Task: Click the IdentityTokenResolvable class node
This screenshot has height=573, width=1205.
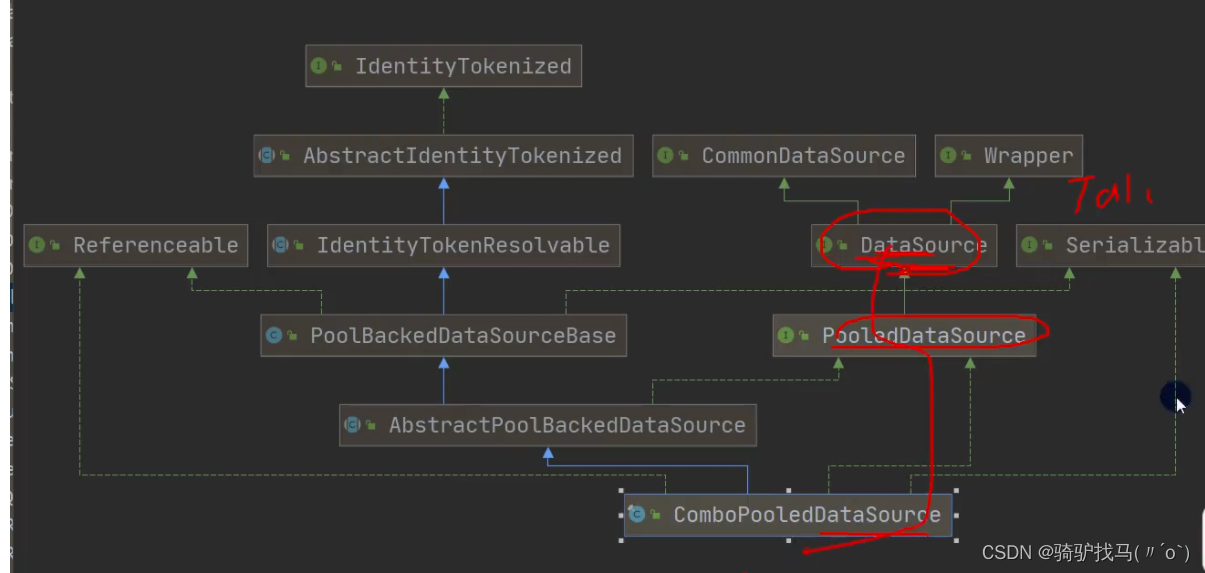Action: click(x=443, y=245)
